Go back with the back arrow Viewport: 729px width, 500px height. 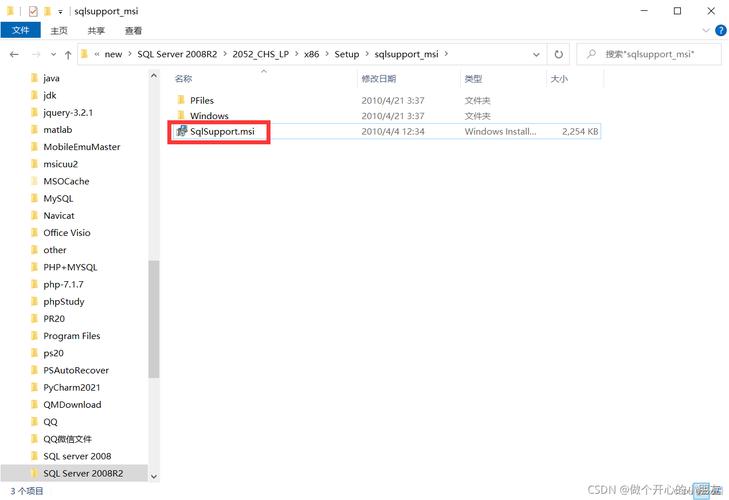[14, 54]
